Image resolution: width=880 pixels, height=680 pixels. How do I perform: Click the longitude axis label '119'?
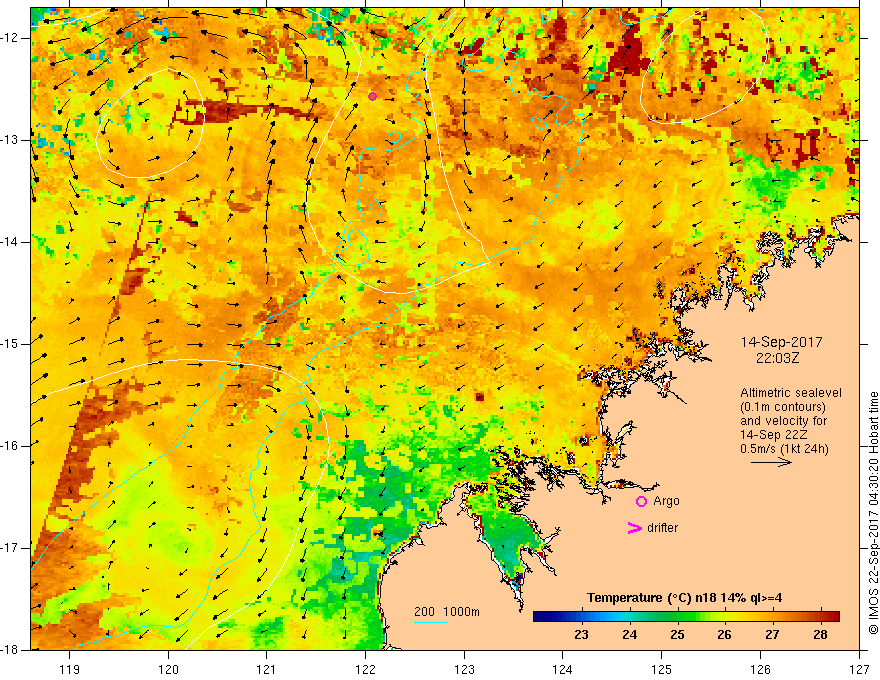[x=70, y=669]
